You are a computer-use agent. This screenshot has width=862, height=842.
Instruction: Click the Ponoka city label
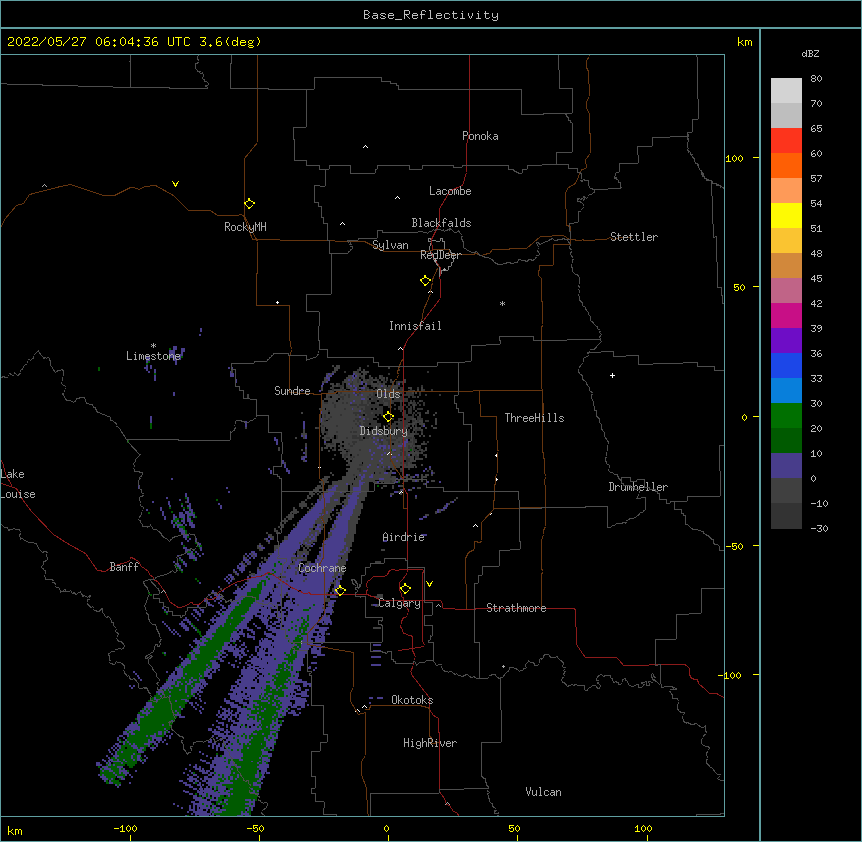click(x=480, y=136)
